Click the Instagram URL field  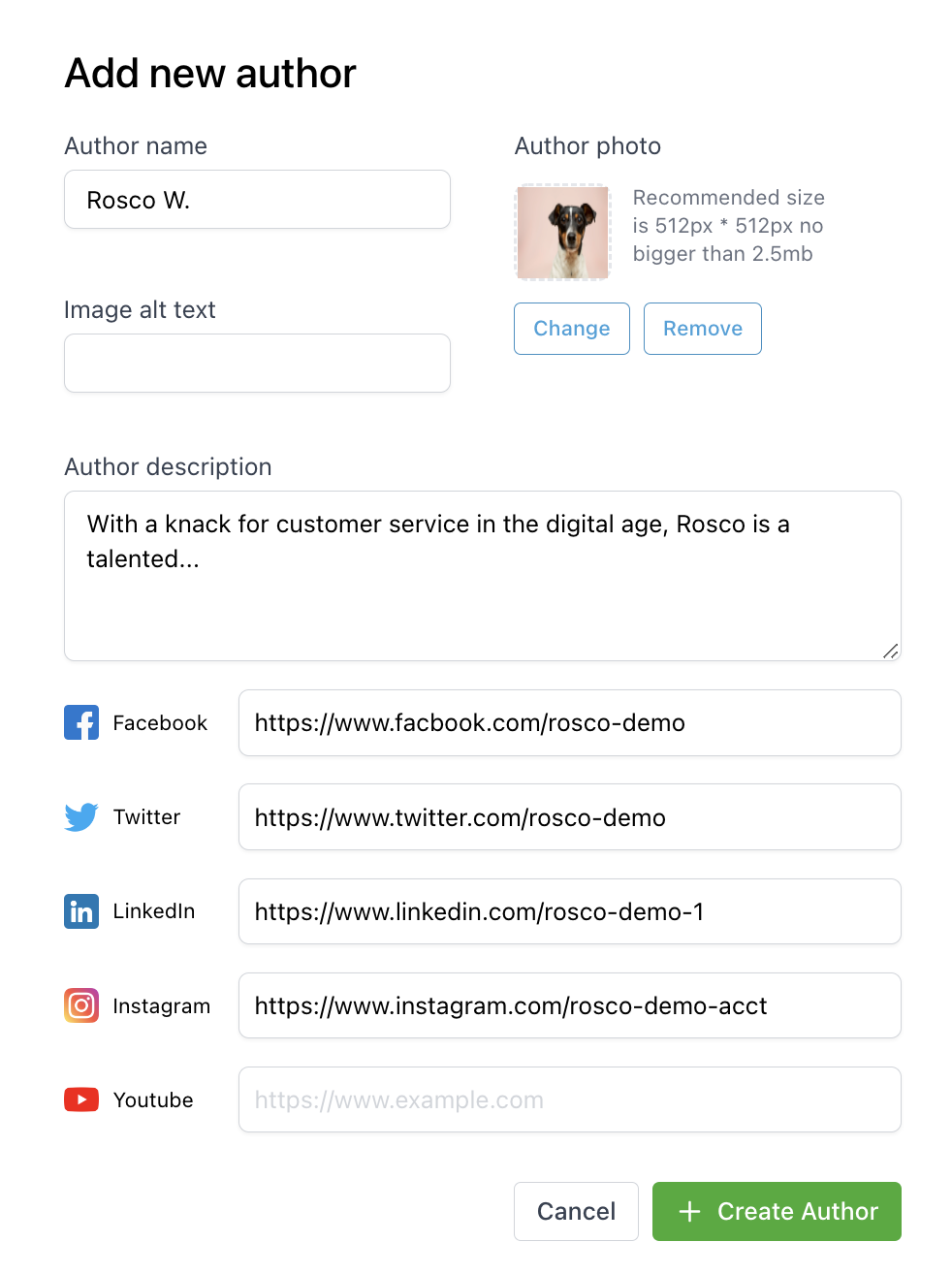tap(570, 1005)
